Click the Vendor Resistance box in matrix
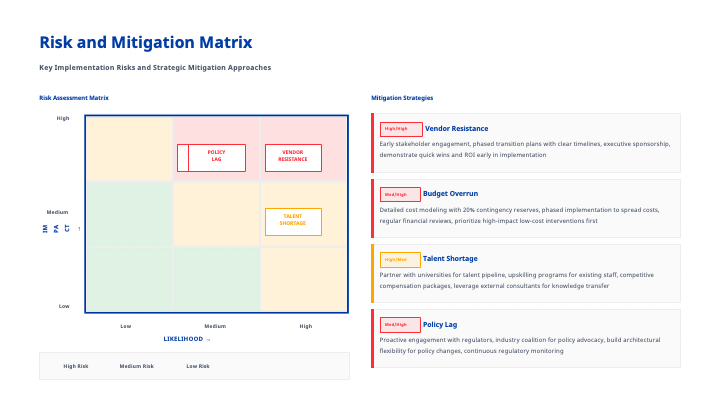Image resolution: width=720 pixels, height=405 pixels. click(293, 157)
